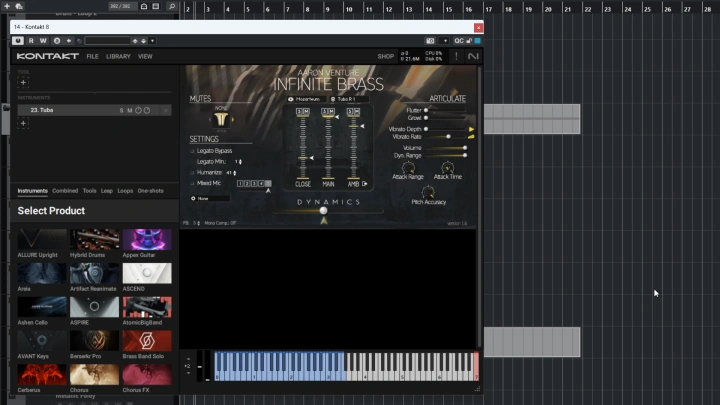Enable Mixed Mic checkbox

pos(192,183)
